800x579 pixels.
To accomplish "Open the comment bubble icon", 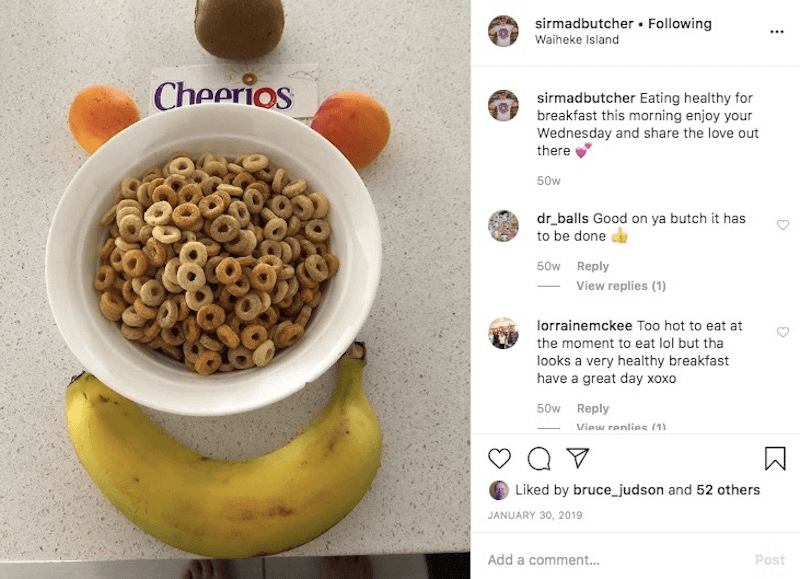I will 539,458.
